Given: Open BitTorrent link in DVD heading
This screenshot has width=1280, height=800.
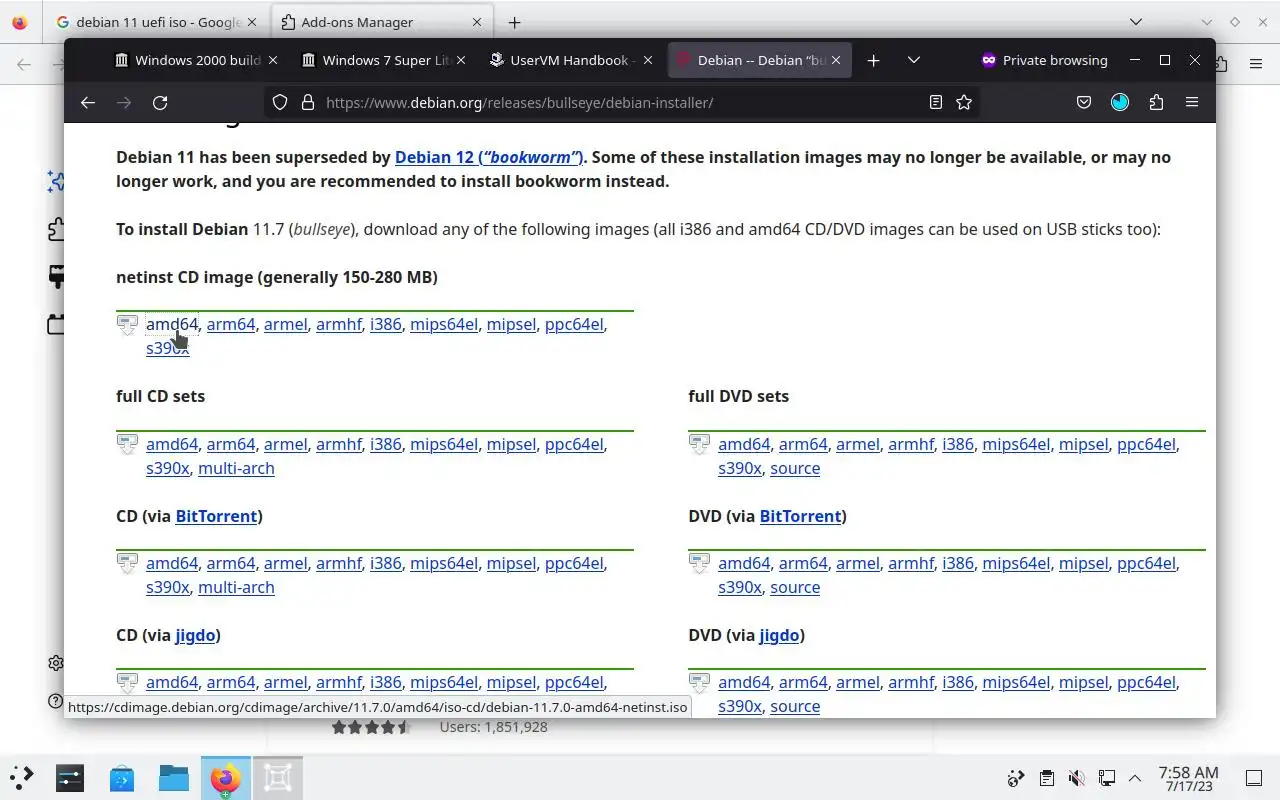Looking at the screenshot, I should tap(800, 516).
